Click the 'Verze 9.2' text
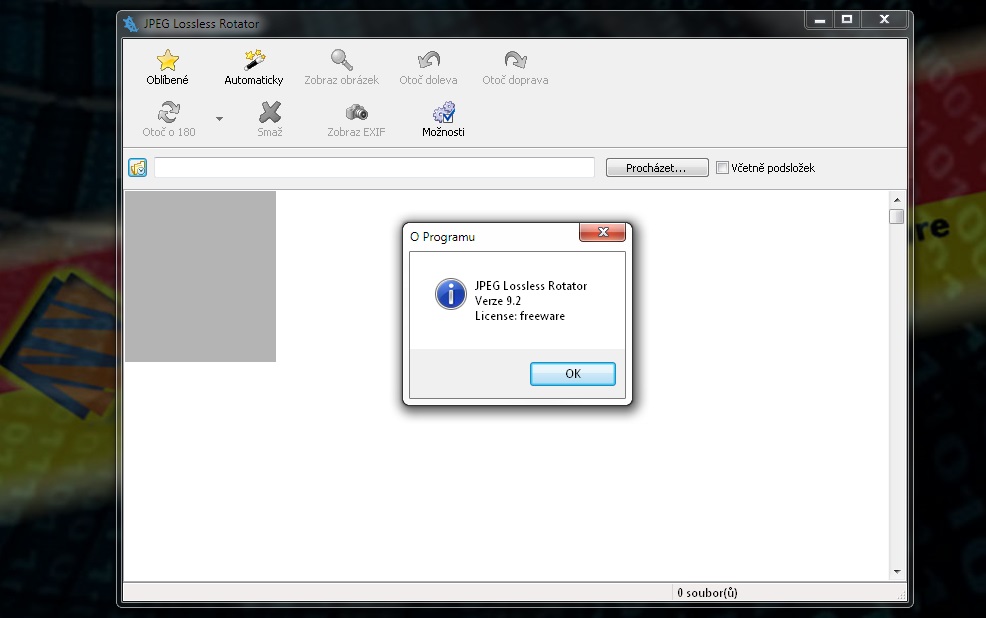This screenshot has height=618, width=986. coord(497,301)
